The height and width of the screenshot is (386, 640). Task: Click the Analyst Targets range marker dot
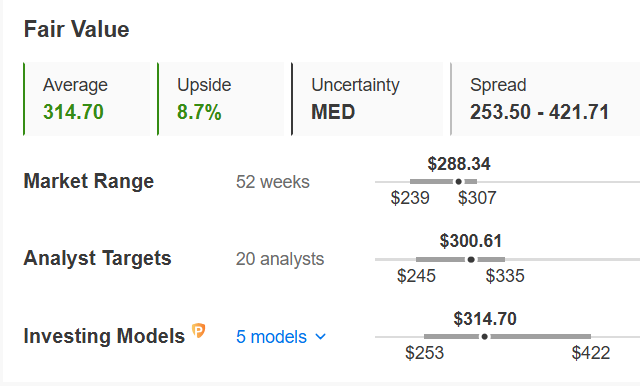(x=471, y=260)
